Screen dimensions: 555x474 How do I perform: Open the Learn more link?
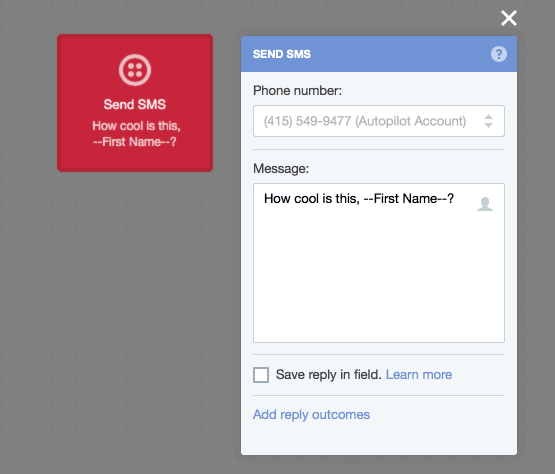(419, 375)
